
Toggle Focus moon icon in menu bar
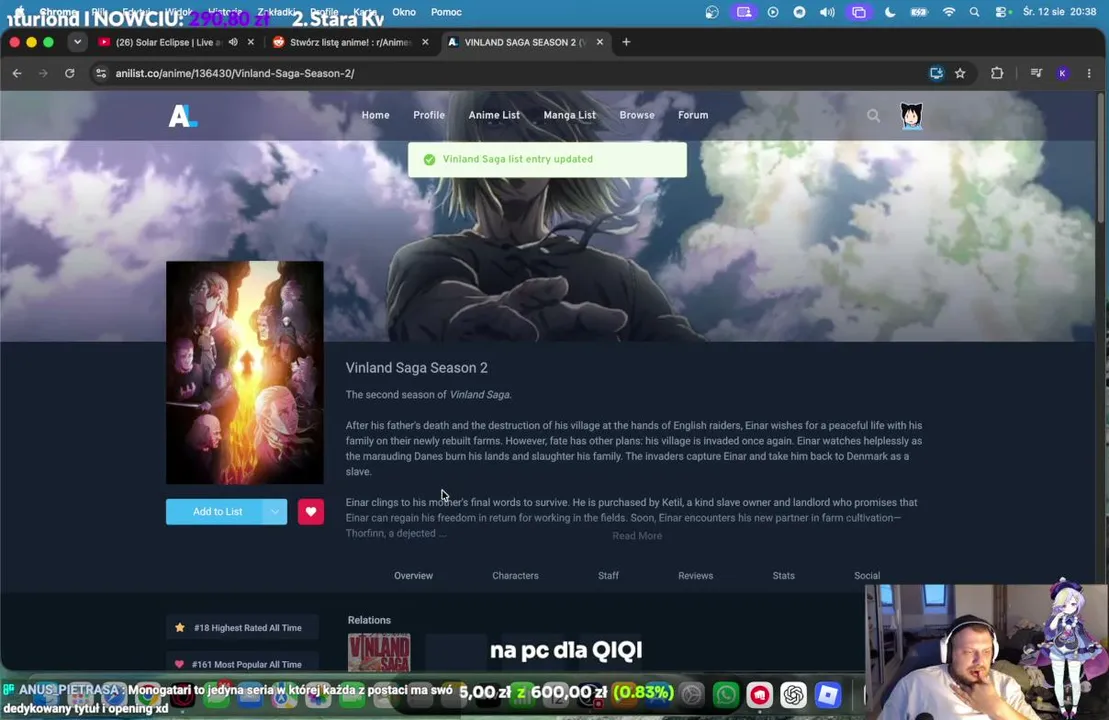(890, 12)
